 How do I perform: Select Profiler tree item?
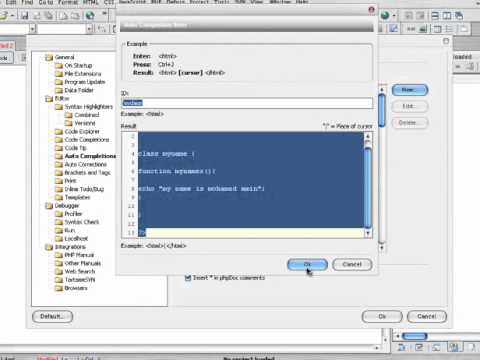point(73,214)
